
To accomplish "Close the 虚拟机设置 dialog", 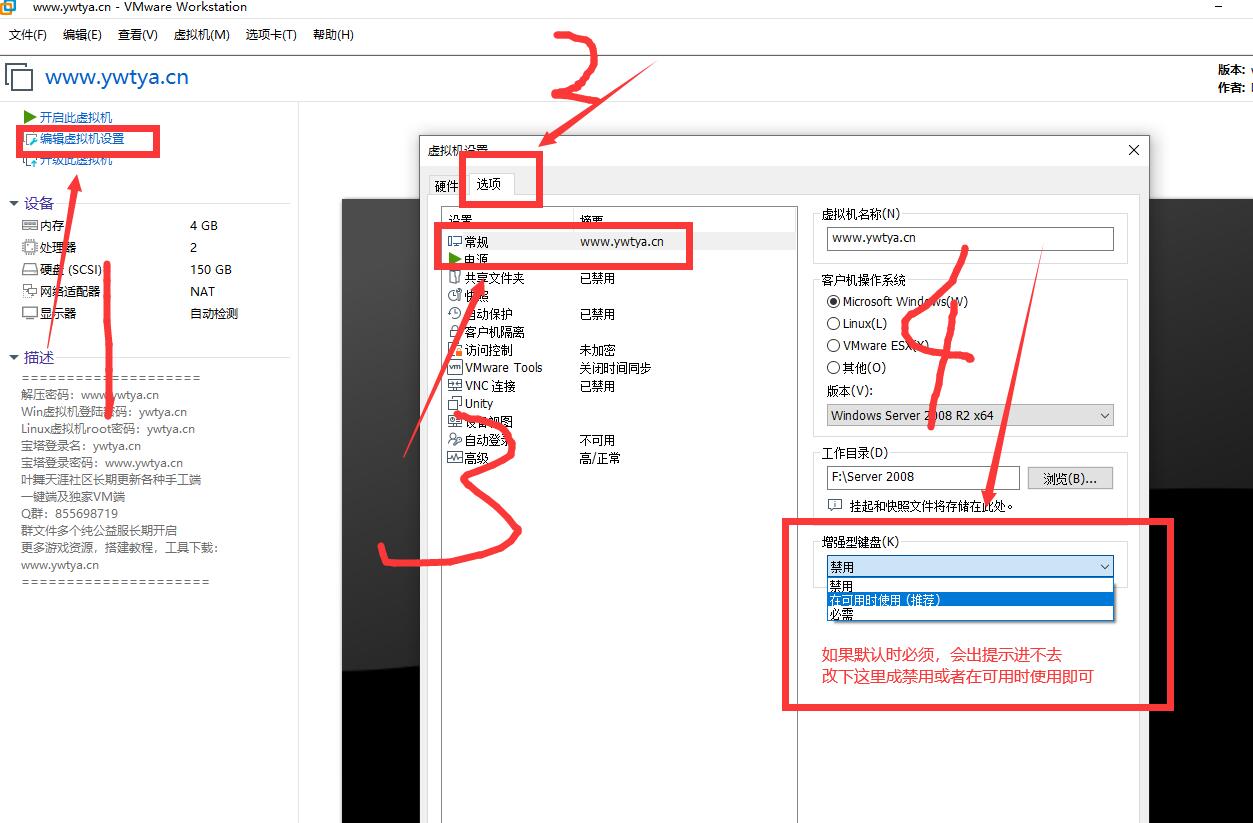I will [x=1133, y=150].
